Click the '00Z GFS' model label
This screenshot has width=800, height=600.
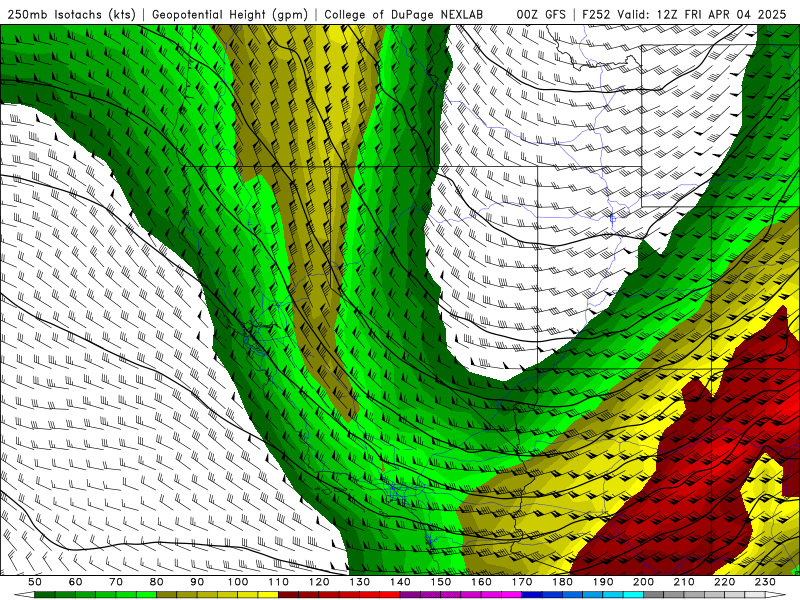(x=541, y=15)
